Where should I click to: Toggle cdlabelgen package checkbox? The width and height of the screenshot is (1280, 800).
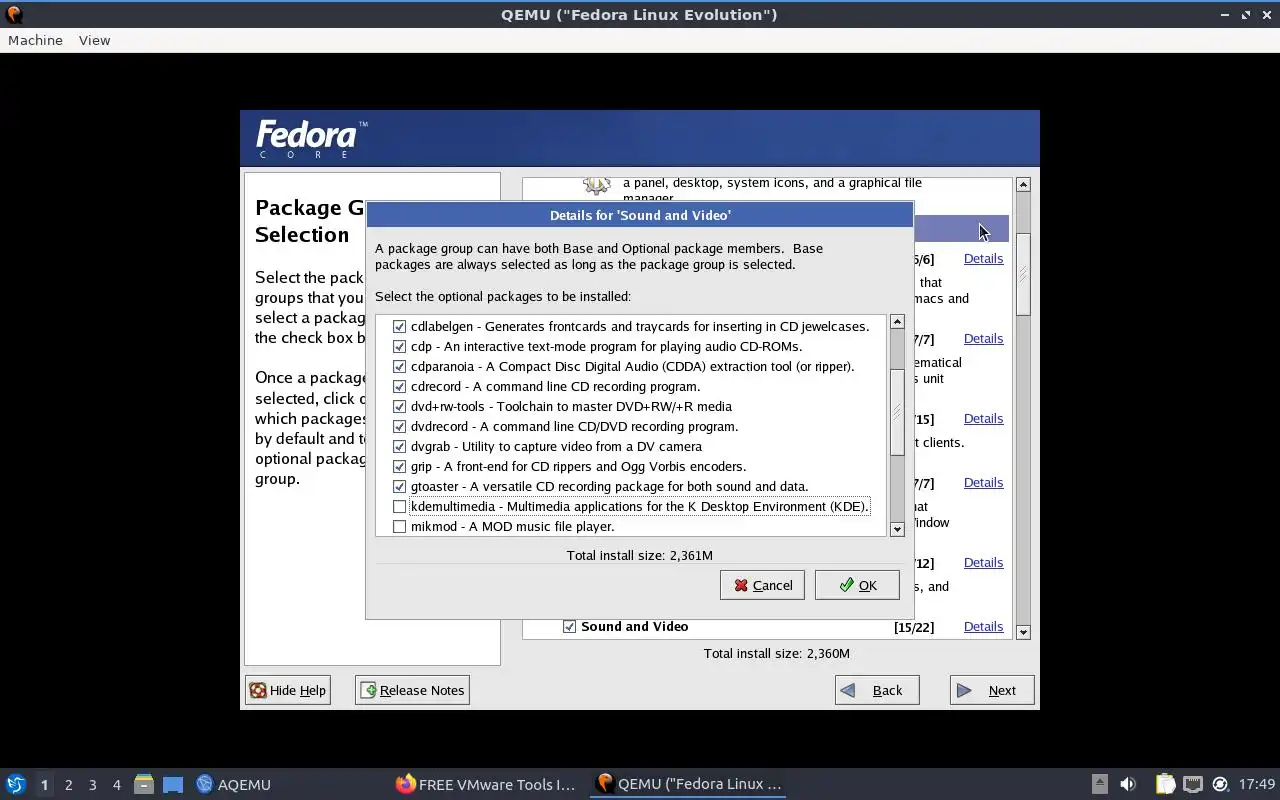pyautogui.click(x=399, y=326)
